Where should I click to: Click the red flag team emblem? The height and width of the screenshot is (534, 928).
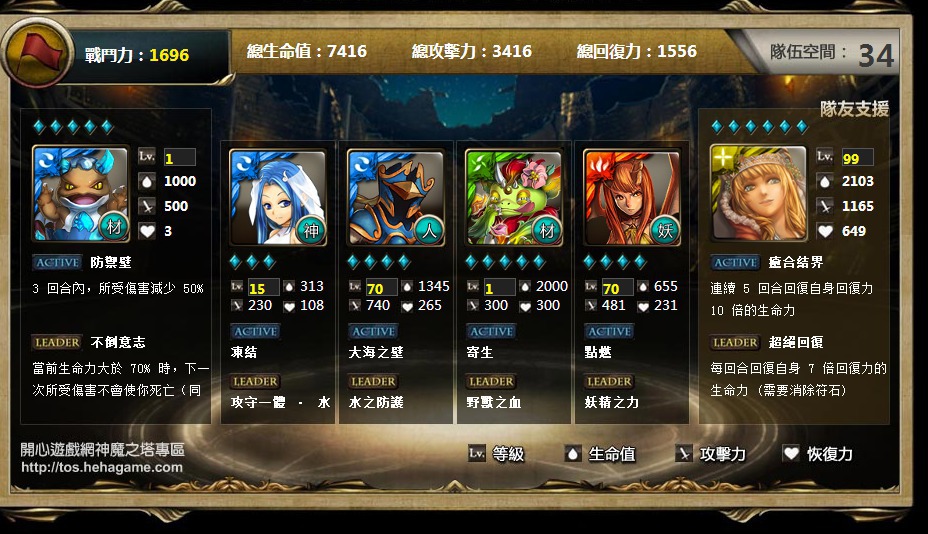click(x=38, y=52)
